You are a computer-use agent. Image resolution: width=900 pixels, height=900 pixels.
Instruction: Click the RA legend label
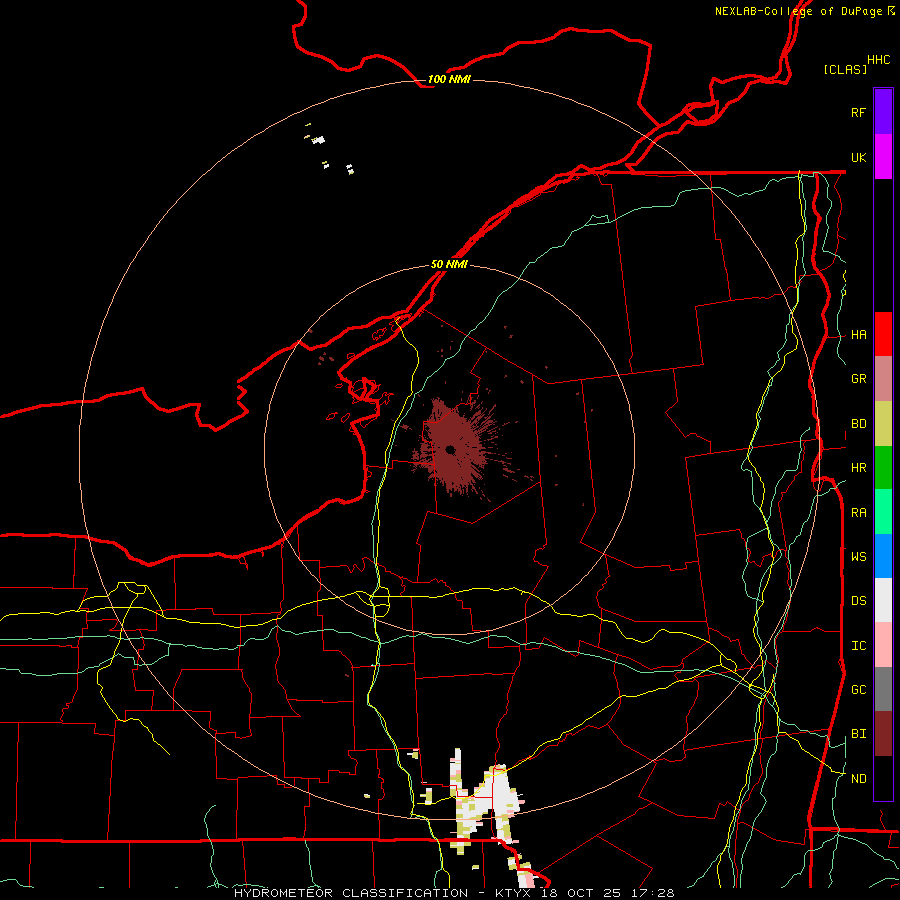[859, 513]
